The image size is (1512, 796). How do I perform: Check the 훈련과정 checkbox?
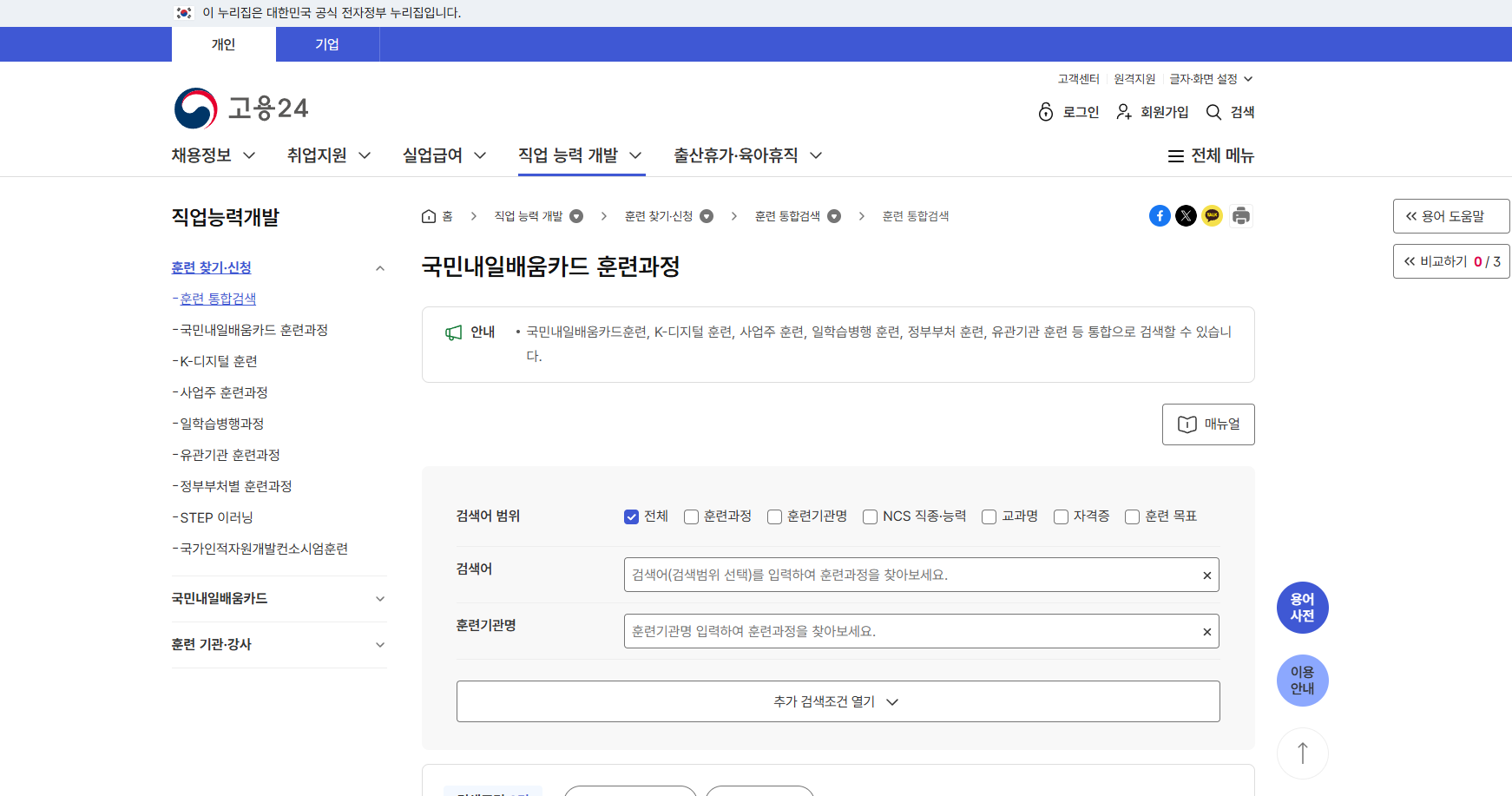pos(692,516)
